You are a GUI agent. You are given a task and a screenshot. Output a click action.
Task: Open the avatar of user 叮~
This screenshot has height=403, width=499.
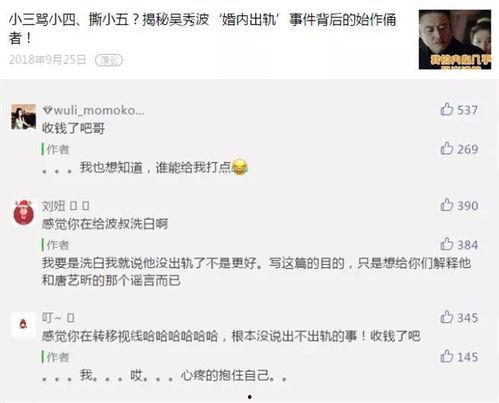(23, 325)
